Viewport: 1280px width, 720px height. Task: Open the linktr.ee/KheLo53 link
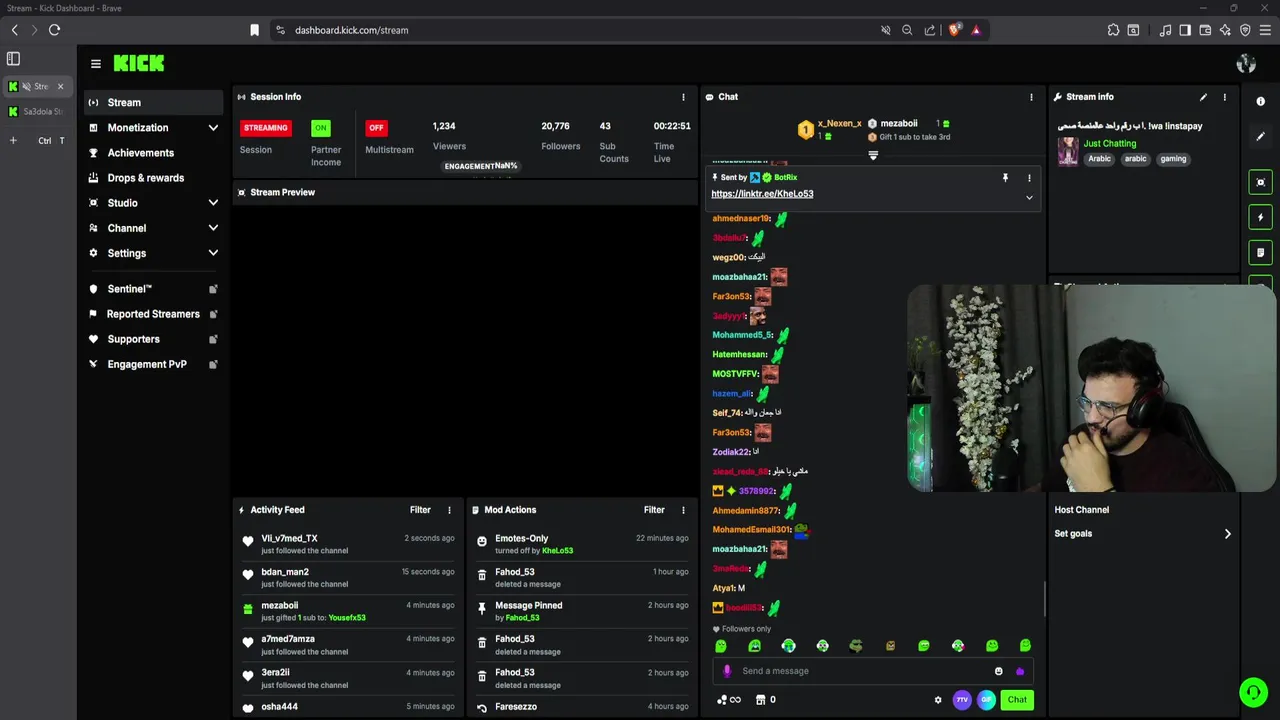pyautogui.click(x=762, y=194)
